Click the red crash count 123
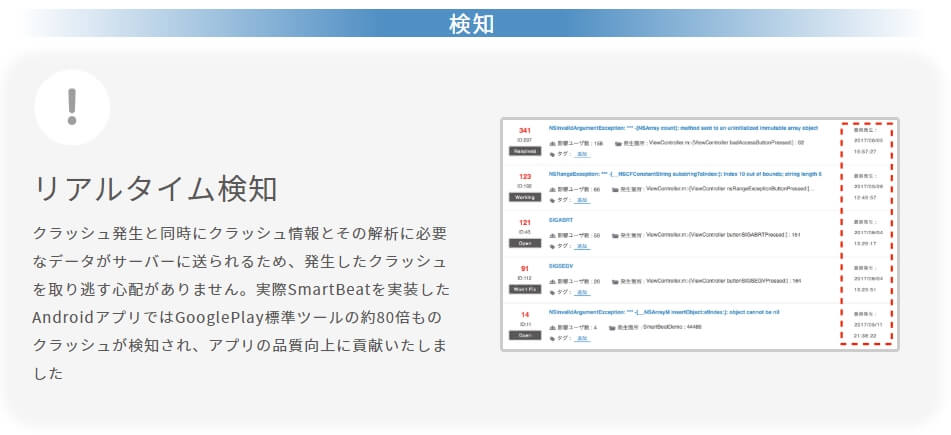 tap(525, 177)
